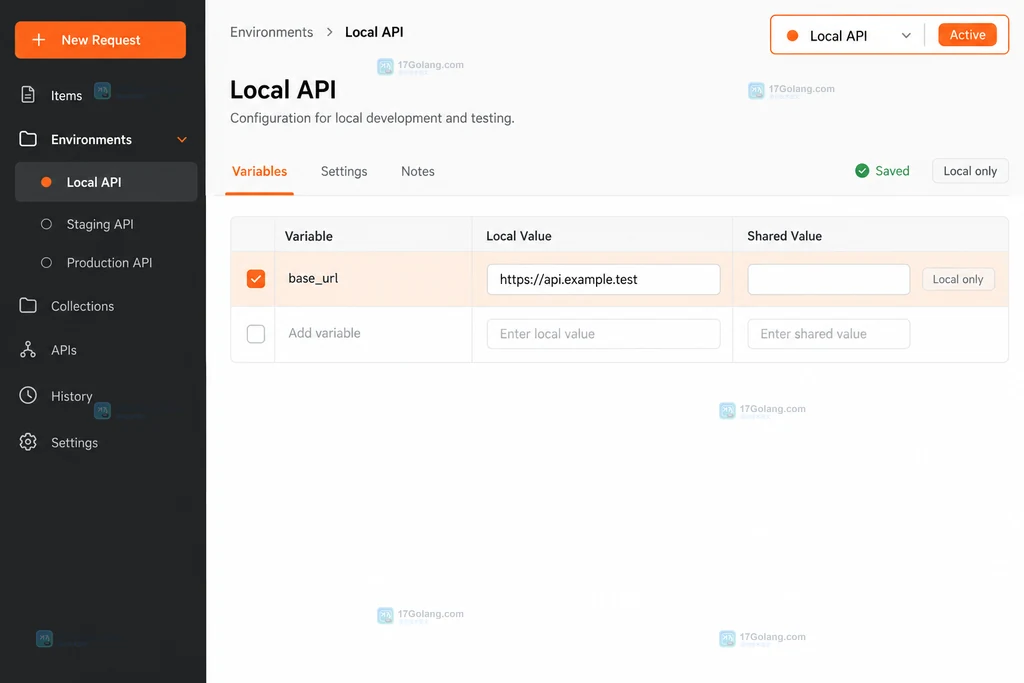Select the Production API environment radio
The image size is (1024, 683).
(x=46, y=262)
